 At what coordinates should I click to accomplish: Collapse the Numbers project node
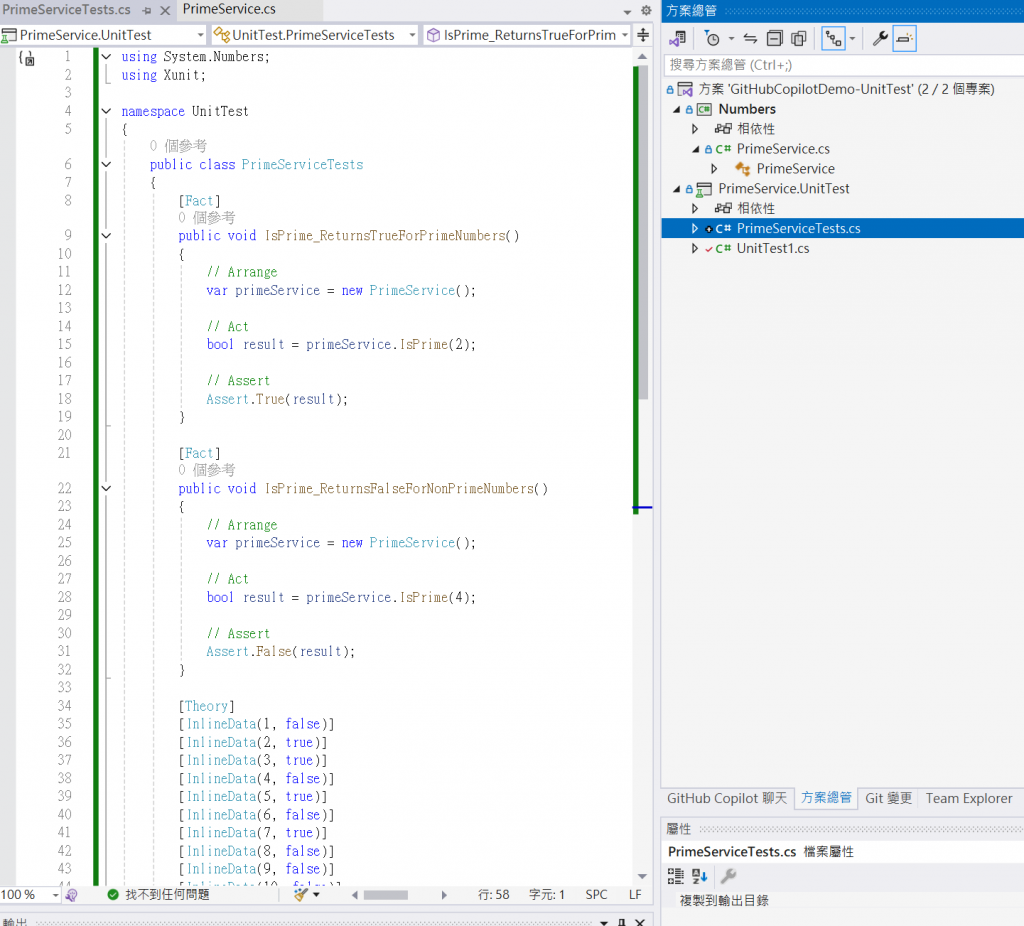(677, 109)
